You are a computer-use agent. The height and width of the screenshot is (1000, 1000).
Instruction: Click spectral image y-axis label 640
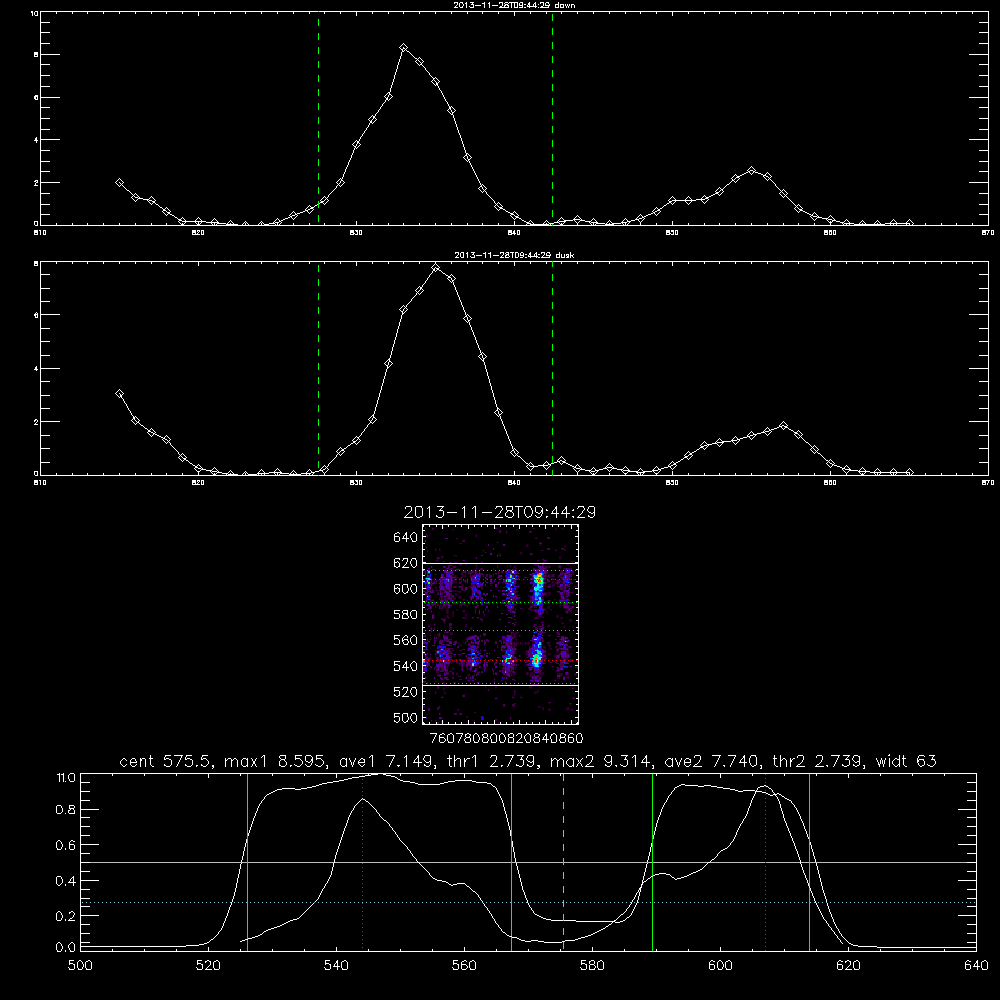pos(406,538)
